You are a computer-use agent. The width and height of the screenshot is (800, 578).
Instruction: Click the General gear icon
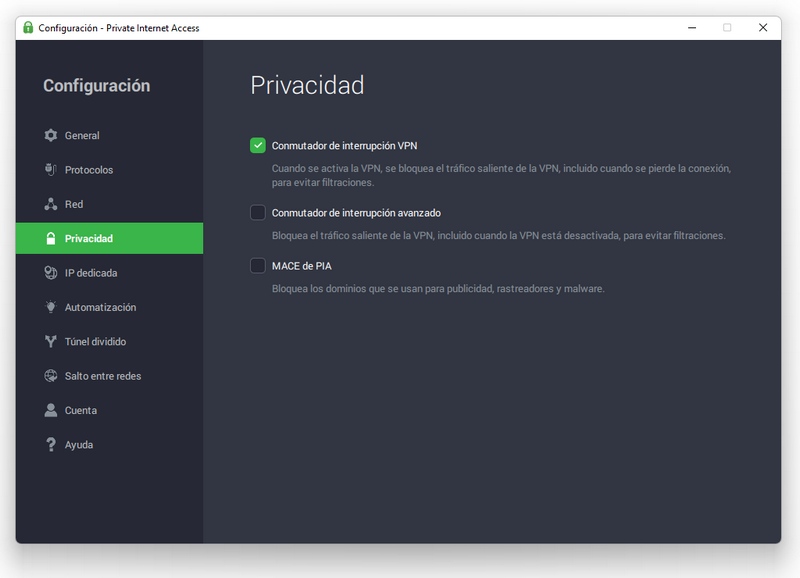click(51, 135)
